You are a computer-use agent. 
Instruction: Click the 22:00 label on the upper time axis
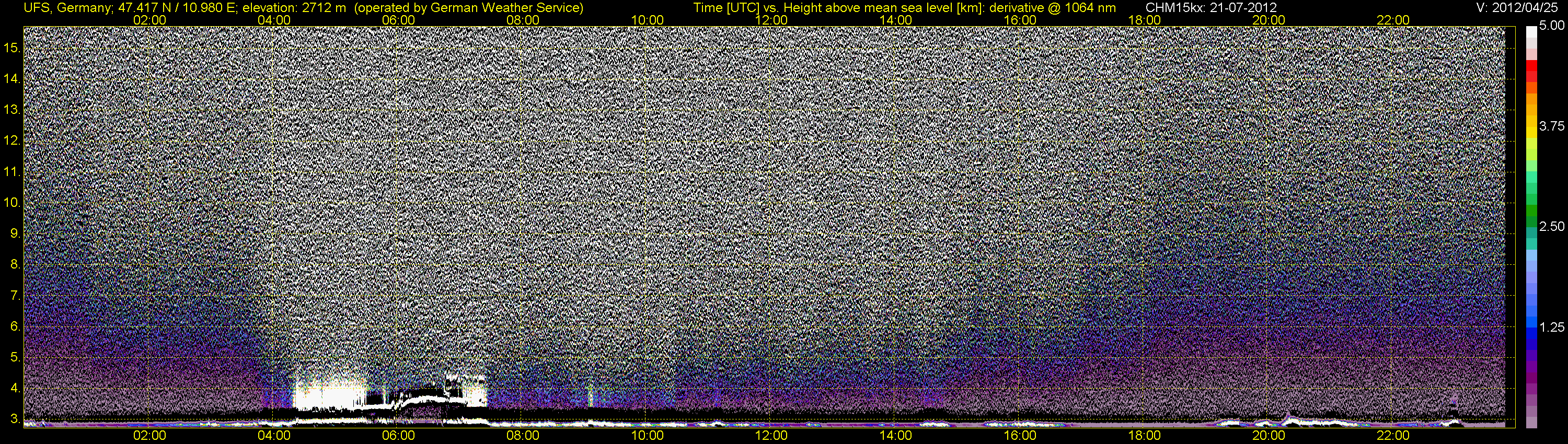click(1393, 20)
